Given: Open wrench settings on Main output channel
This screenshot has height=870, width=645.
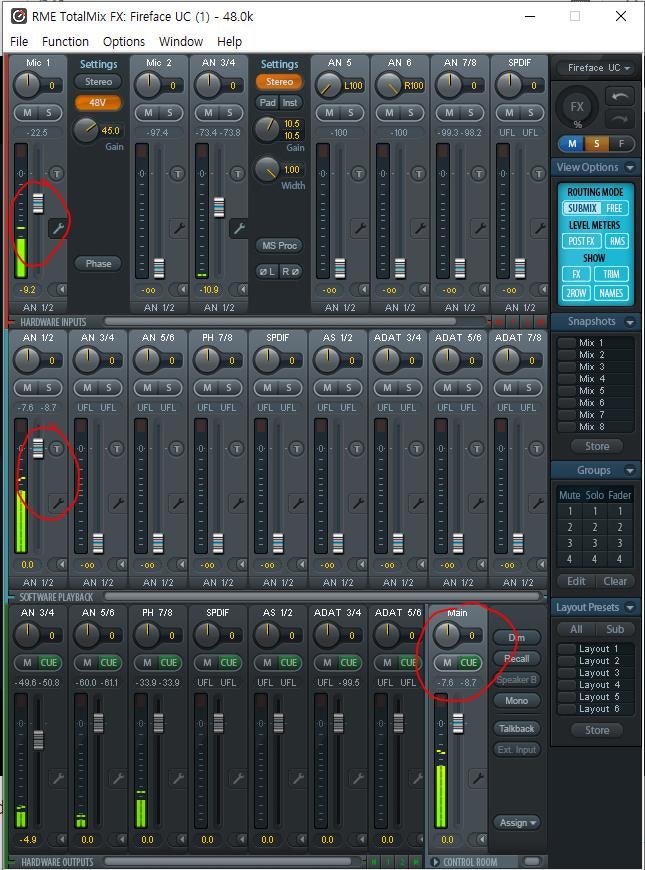Looking at the screenshot, I should (x=478, y=778).
